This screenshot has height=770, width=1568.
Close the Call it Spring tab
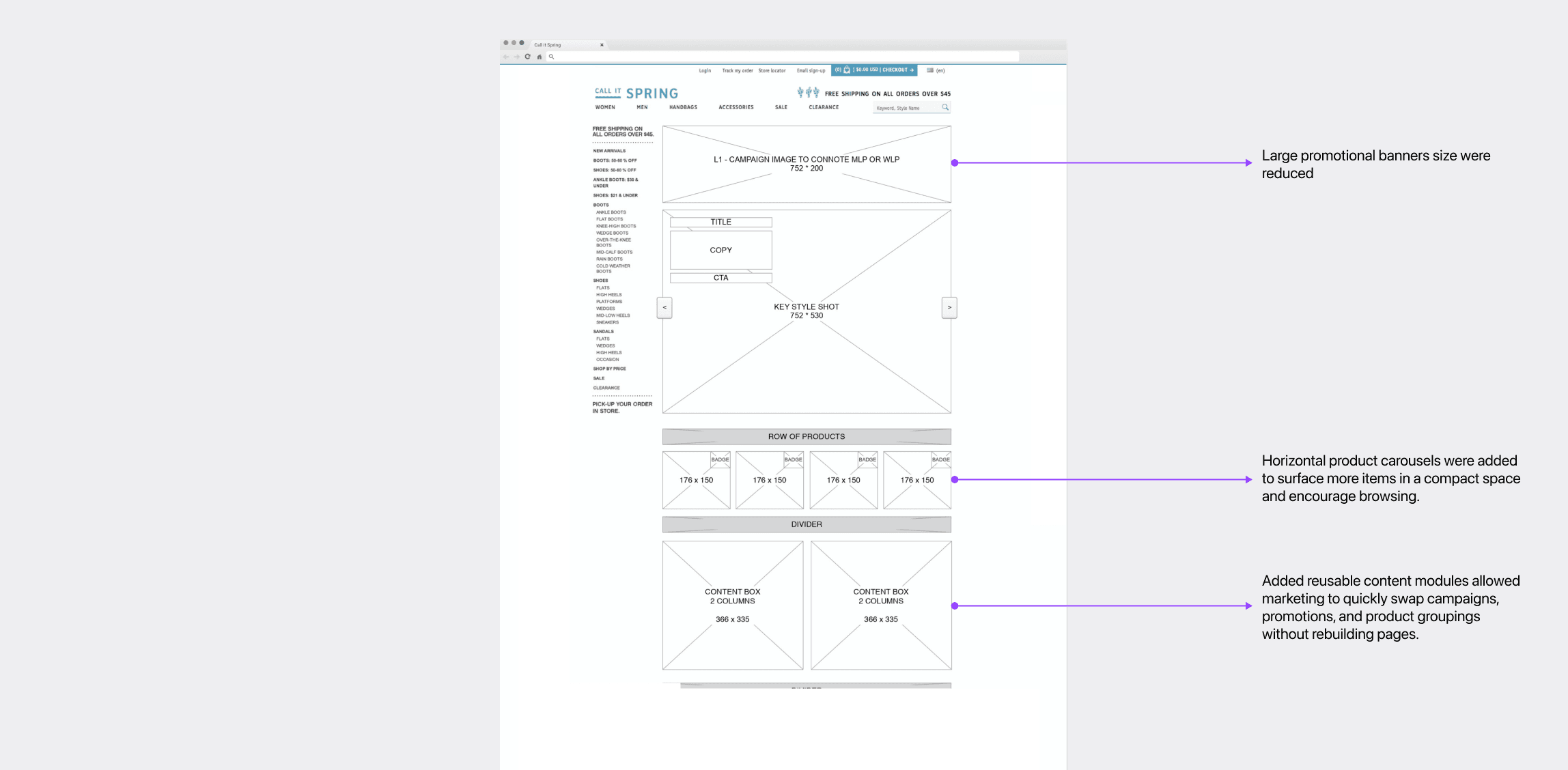(x=602, y=45)
